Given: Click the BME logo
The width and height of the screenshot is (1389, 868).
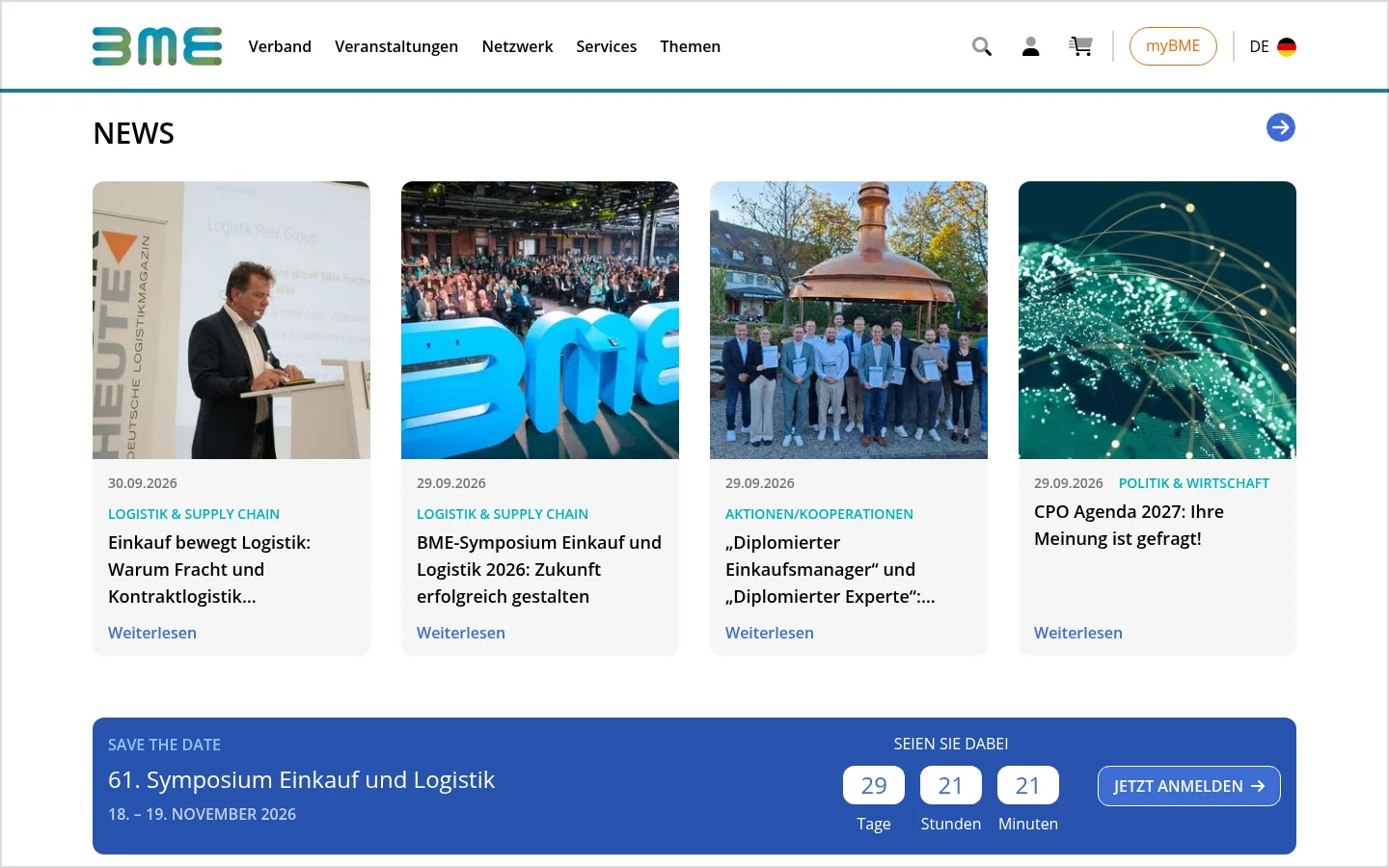Looking at the screenshot, I should [157, 46].
